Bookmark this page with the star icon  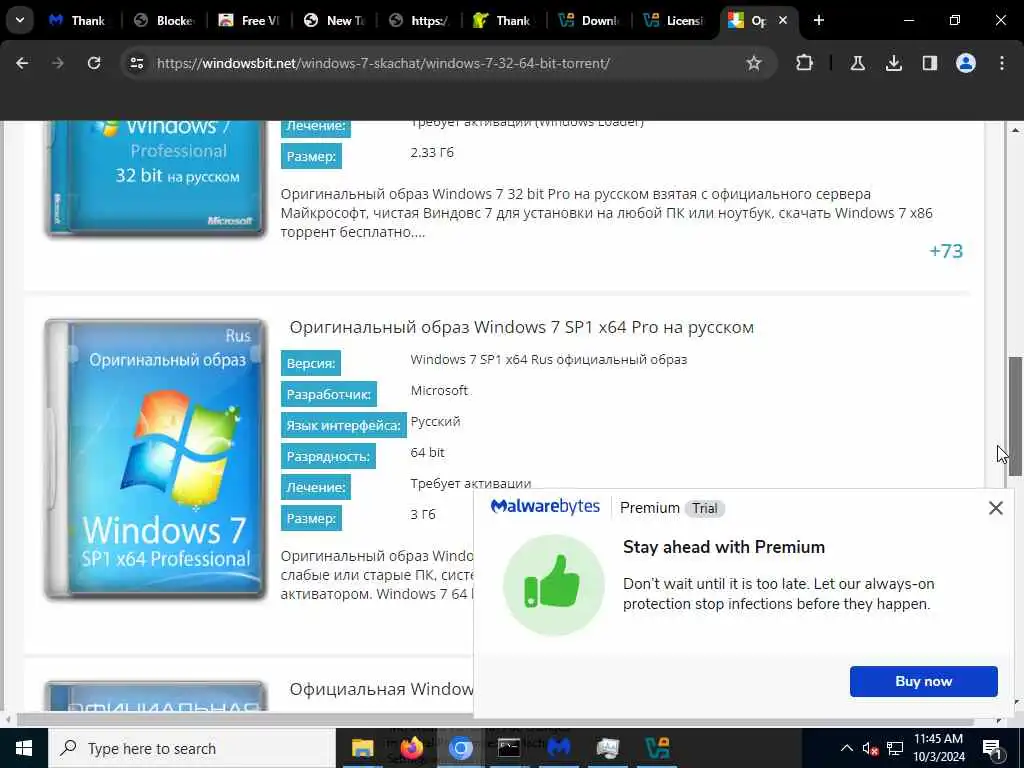754,63
